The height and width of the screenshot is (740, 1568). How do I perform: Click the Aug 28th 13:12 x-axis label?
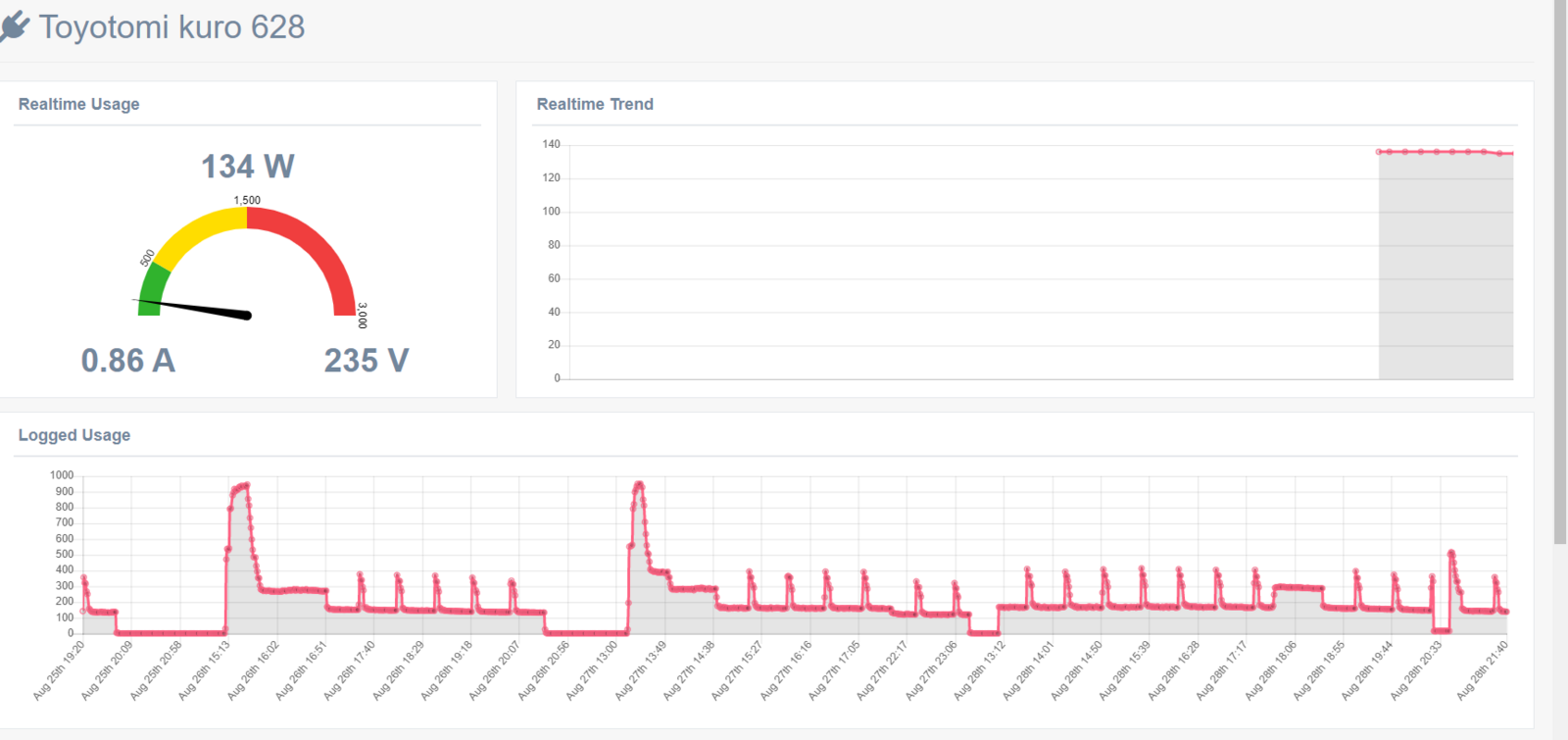coord(979,670)
